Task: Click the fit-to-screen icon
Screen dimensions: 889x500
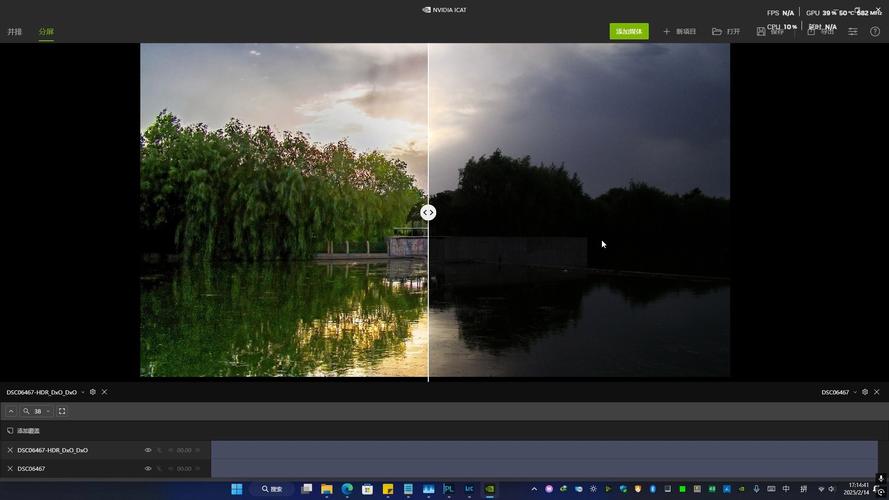Action: [62, 411]
